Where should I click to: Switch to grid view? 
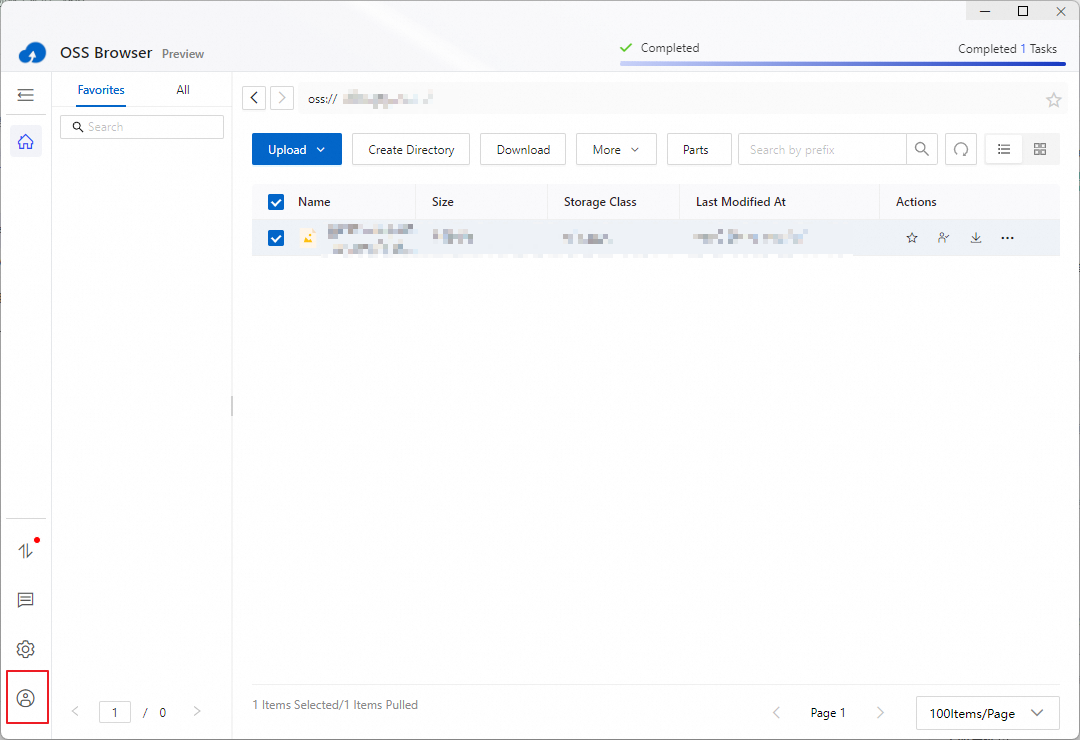1040,149
